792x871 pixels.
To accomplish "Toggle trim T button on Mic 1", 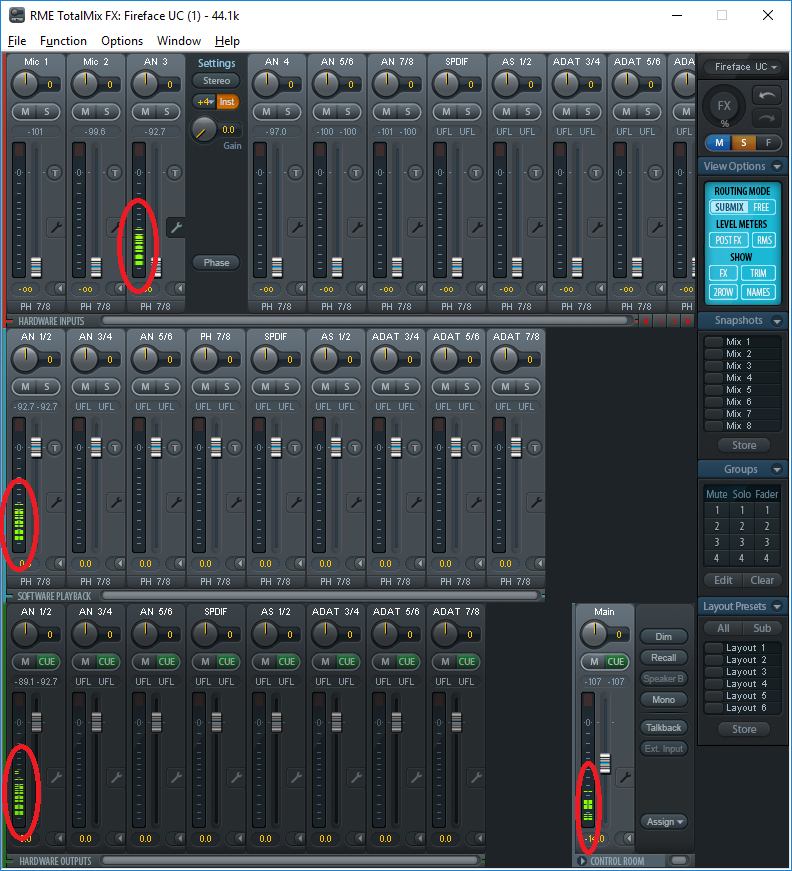I will [x=54, y=173].
